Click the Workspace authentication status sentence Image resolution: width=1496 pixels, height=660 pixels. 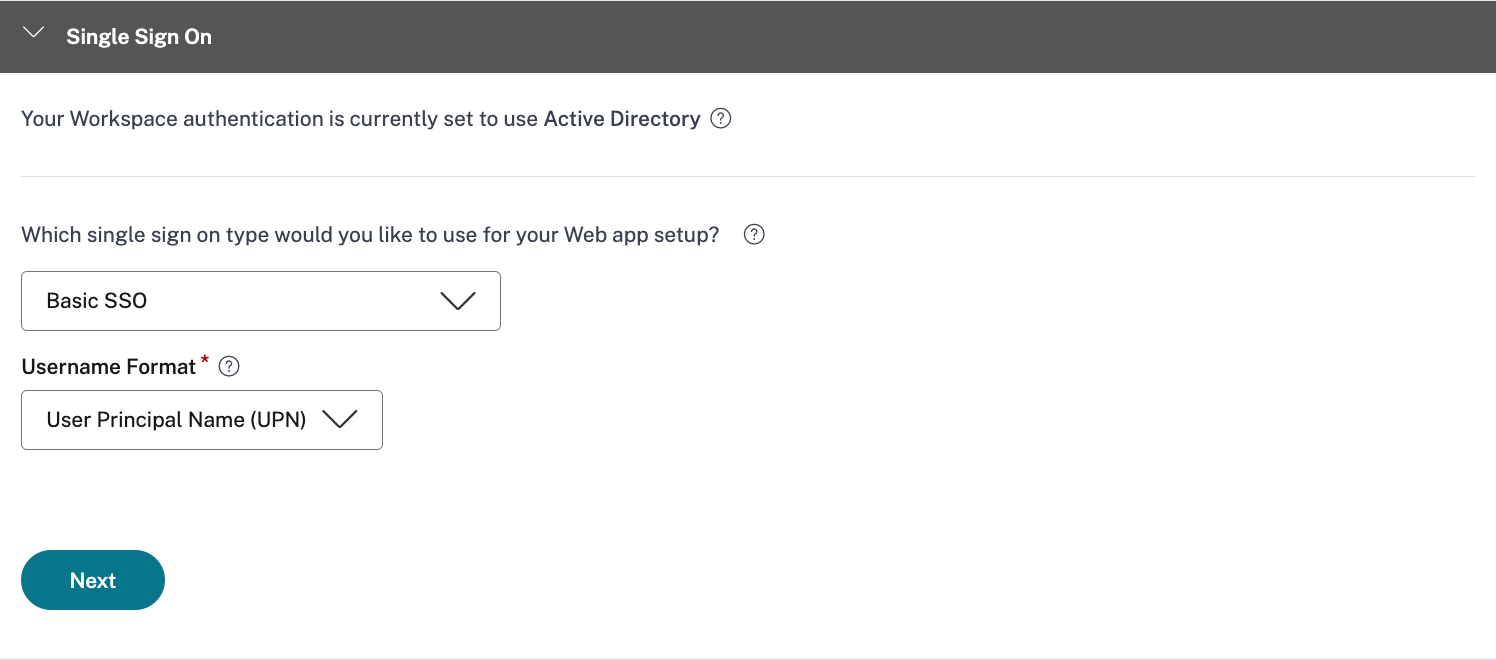[x=280, y=119]
